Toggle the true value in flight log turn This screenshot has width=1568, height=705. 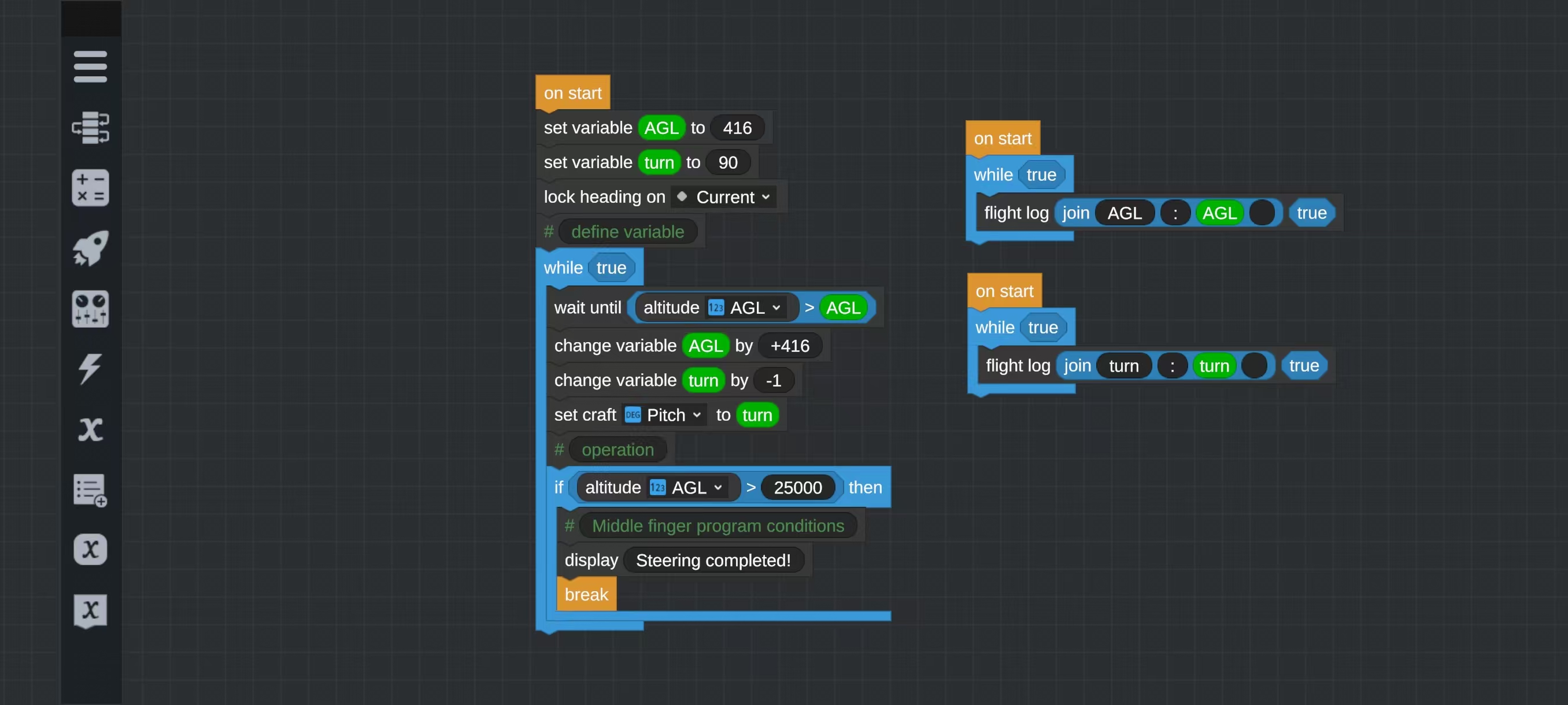(x=1303, y=366)
